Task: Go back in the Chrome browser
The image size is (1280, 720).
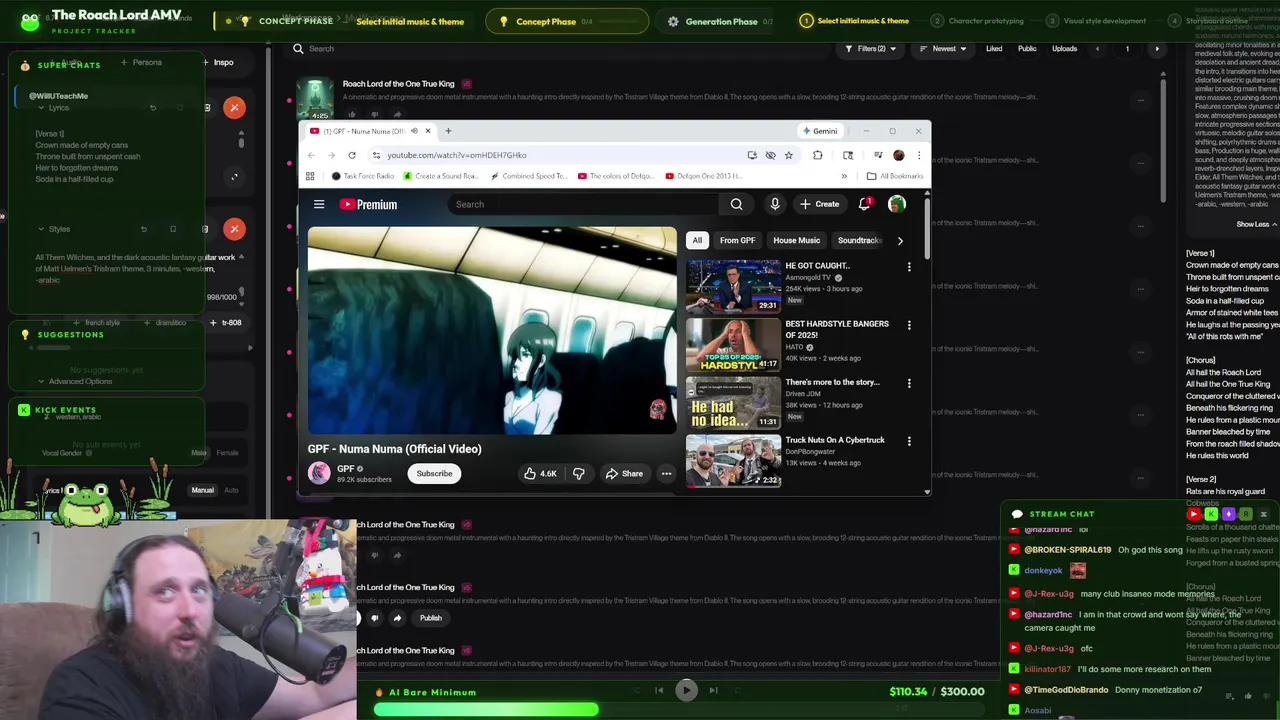Action: click(311, 155)
